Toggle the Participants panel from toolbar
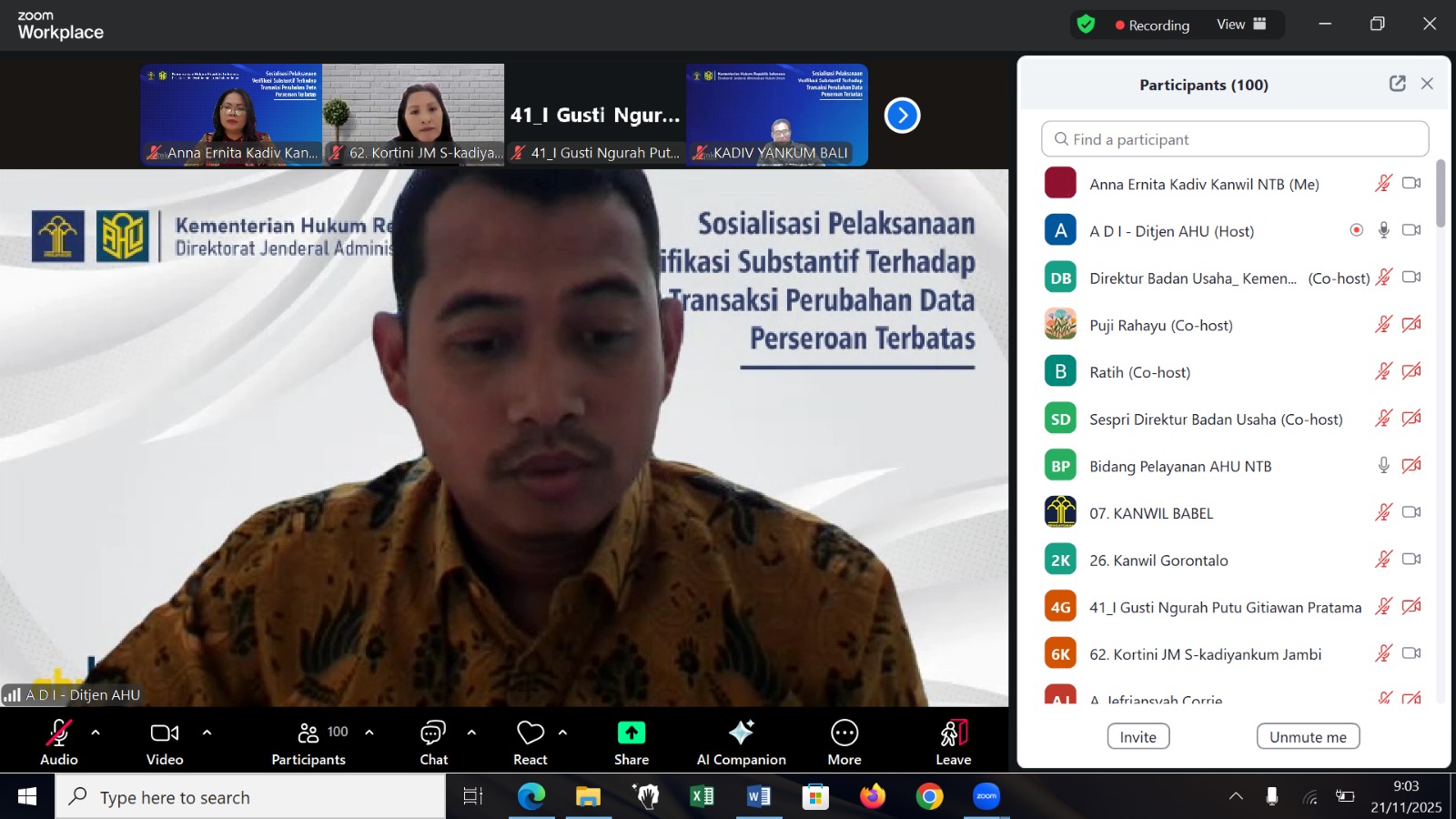1456x819 pixels. (x=309, y=733)
